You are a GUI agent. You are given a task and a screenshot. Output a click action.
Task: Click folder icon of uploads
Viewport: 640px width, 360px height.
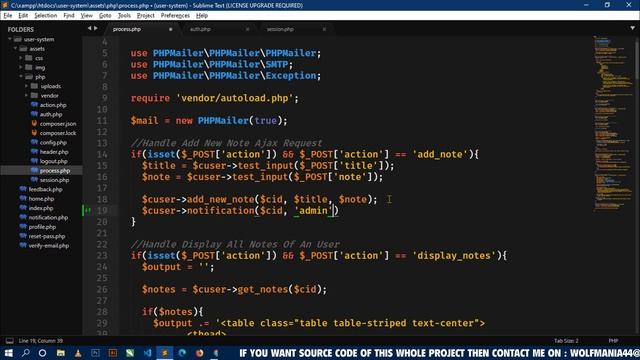coord(34,86)
